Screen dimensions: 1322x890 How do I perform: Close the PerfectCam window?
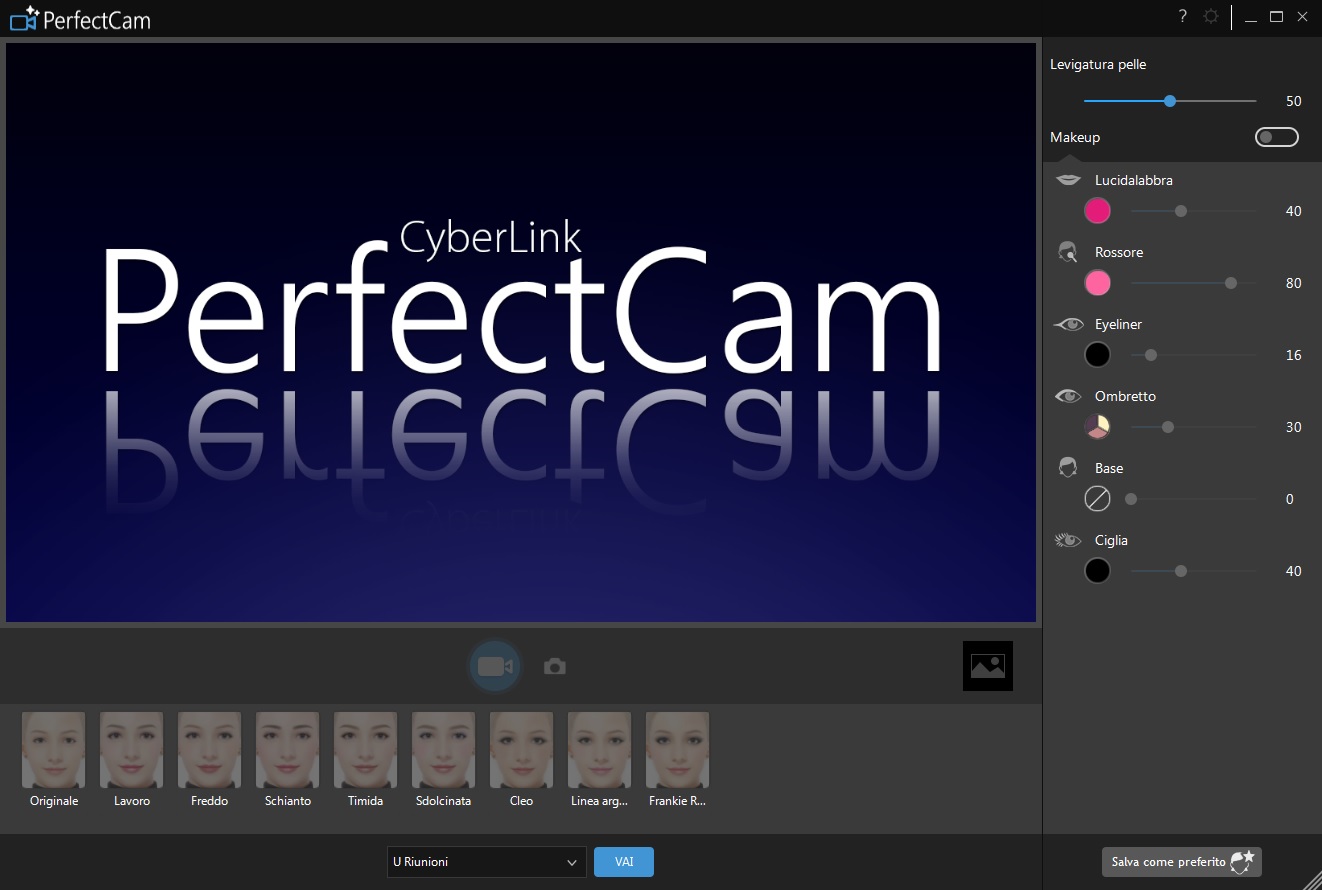coord(1302,16)
